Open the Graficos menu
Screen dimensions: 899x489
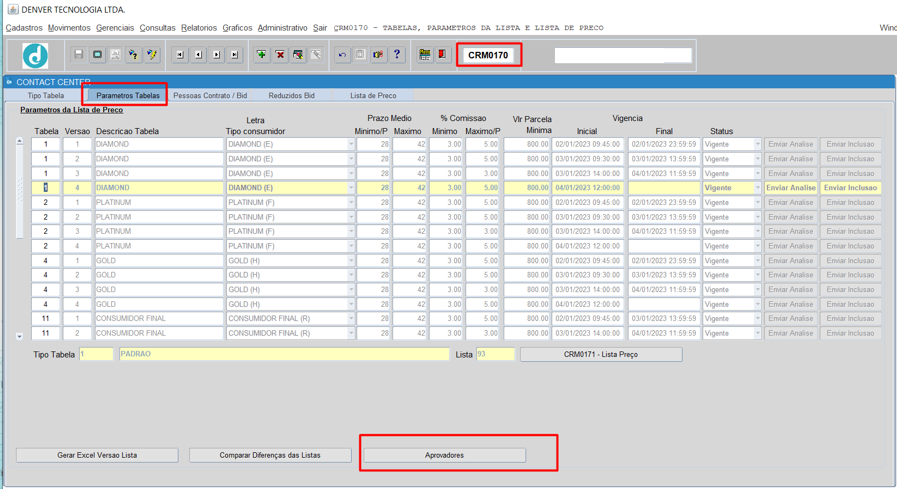[237, 28]
